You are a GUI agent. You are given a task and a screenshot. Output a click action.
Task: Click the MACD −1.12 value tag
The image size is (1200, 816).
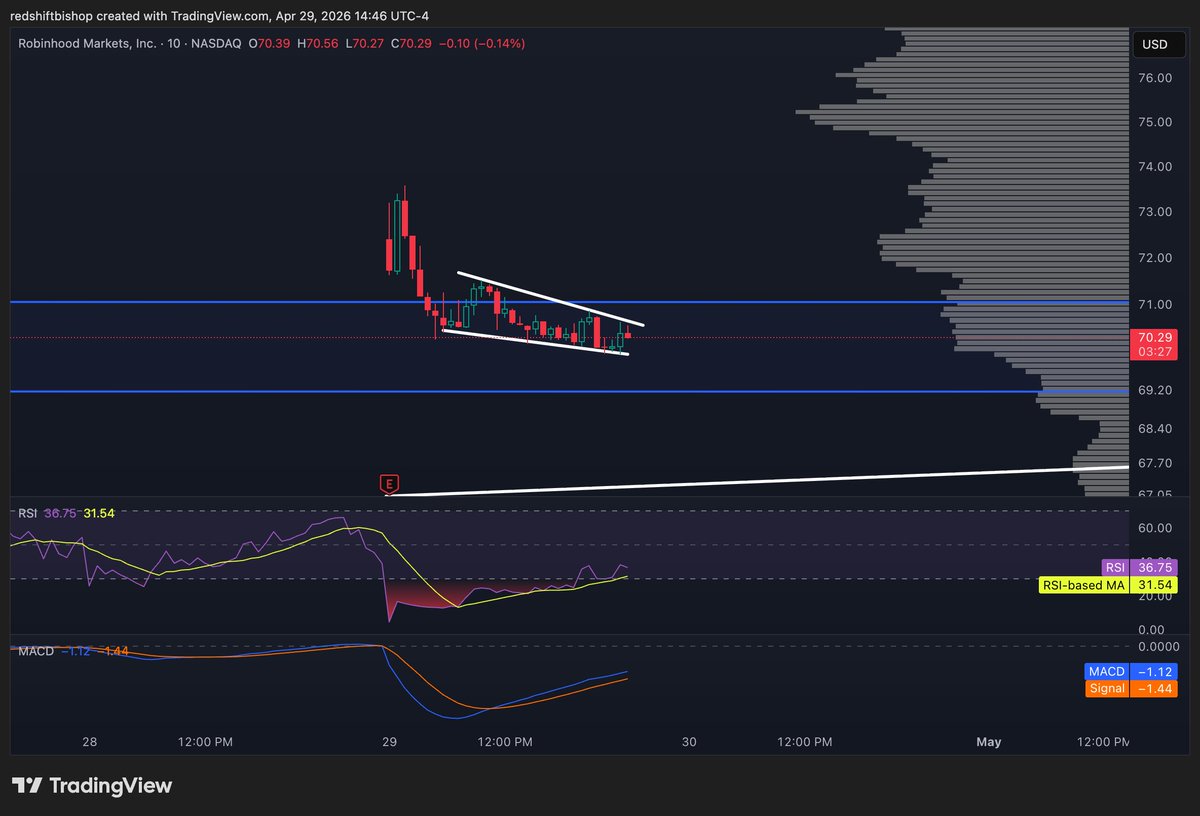pos(1131,671)
